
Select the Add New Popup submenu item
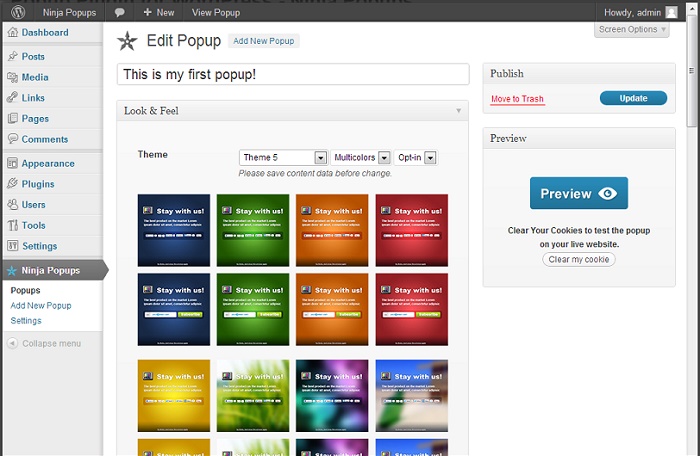click(41, 306)
